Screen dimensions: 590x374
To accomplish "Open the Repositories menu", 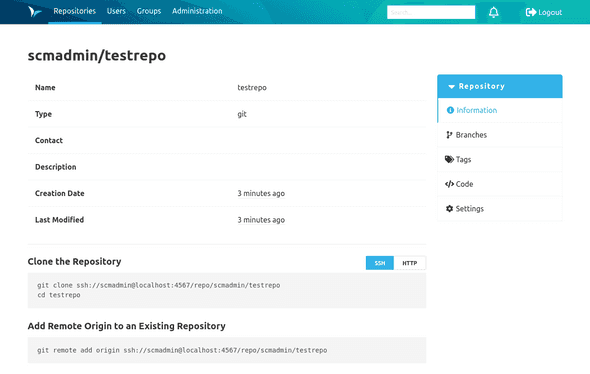I will [75, 11].
